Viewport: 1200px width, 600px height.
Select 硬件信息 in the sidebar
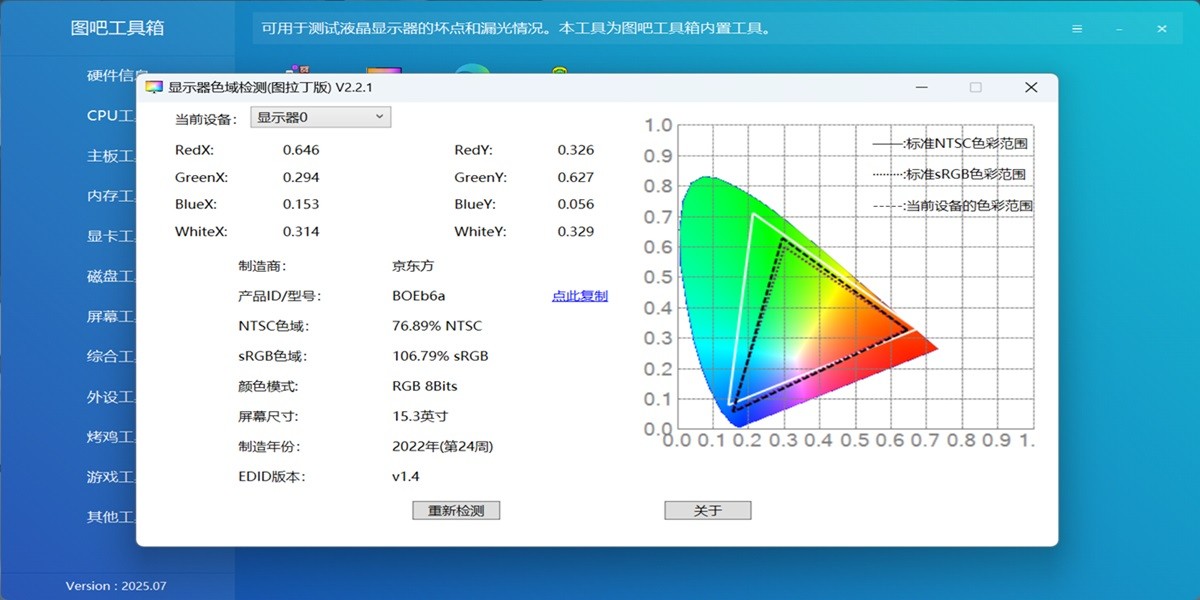(112, 75)
